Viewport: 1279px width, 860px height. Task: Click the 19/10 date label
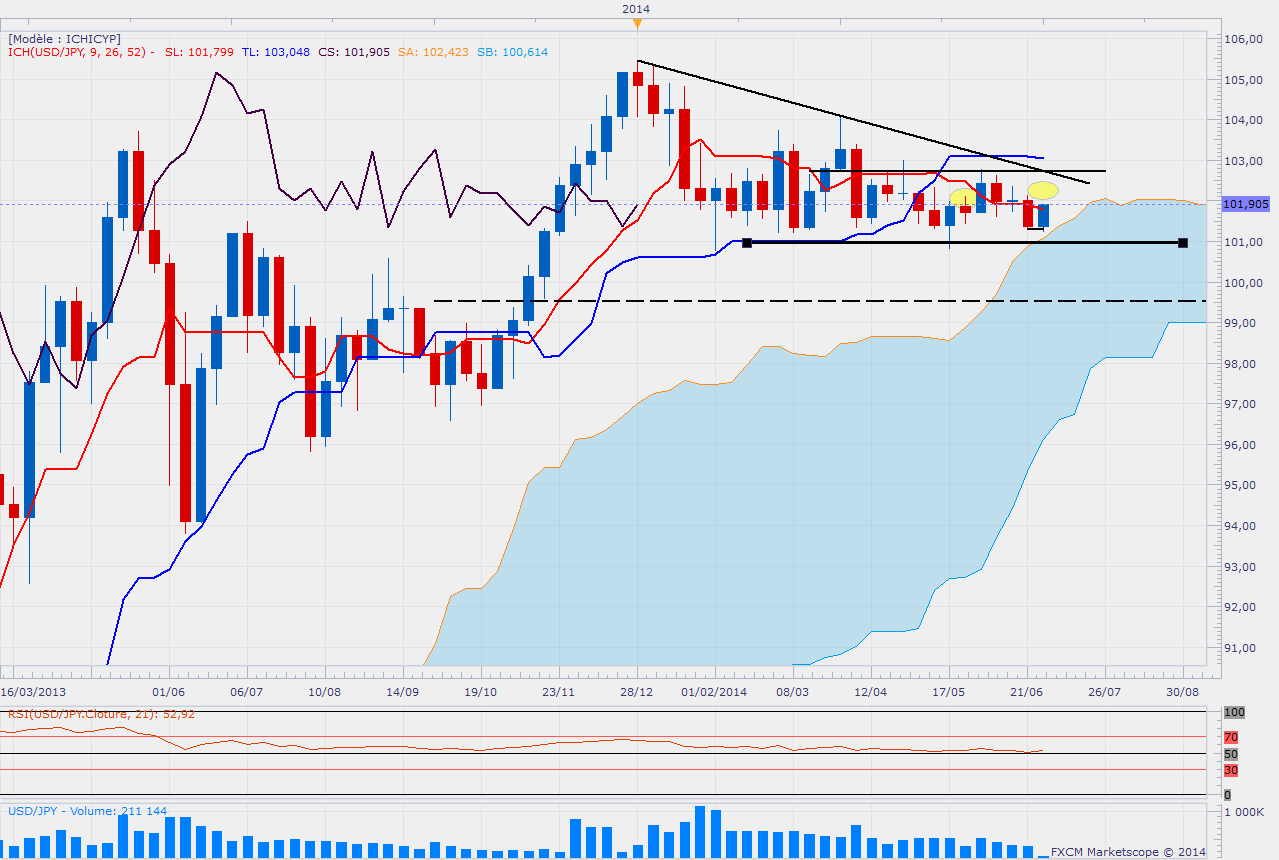(x=480, y=691)
